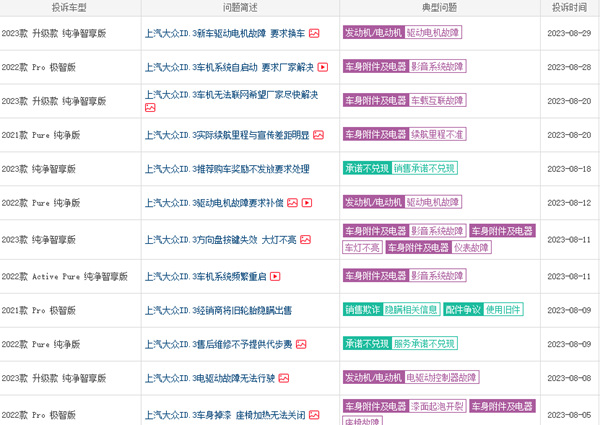Select the 销售承诺不兑现 tag
Screen dimensions: 600x425
click(424, 168)
